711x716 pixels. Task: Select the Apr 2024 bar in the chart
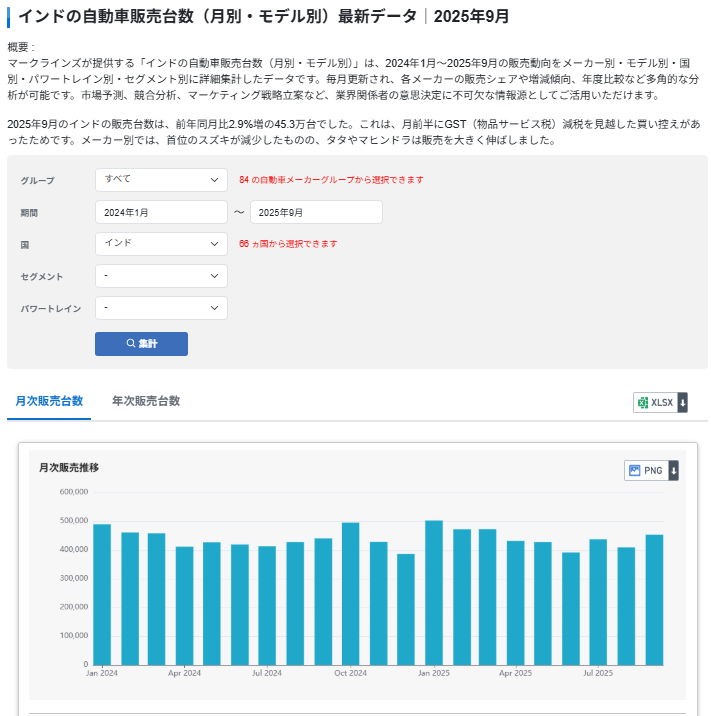tap(185, 605)
